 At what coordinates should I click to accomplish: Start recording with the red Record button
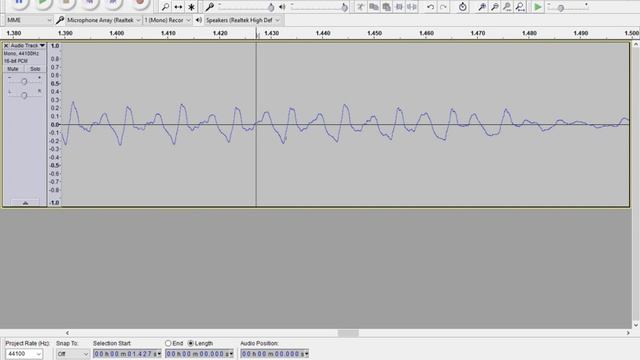[x=140, y=3]
